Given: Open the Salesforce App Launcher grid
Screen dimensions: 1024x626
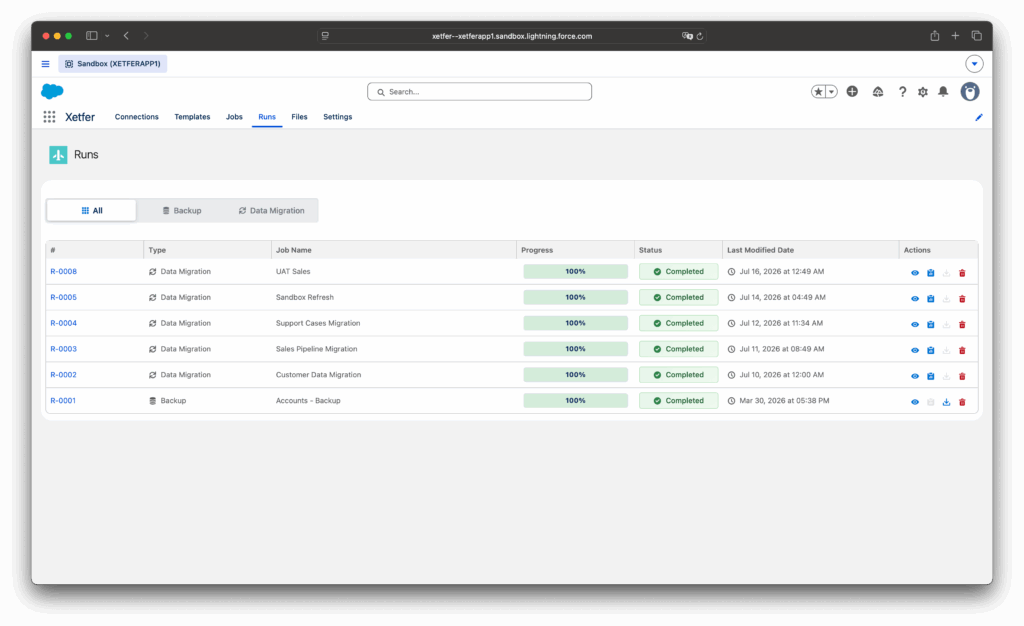Looking at the screenshot, I should 49,117.
